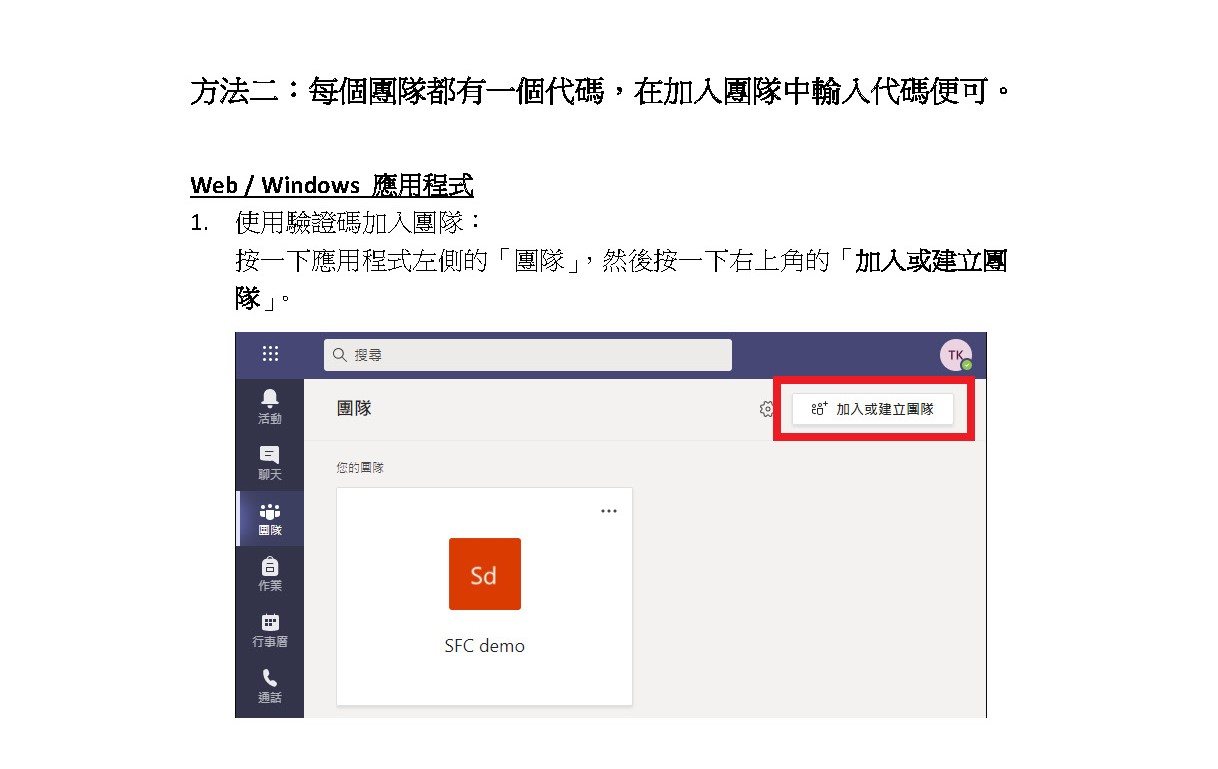Viewport: 1218px width, 769px height.
Task: Click the magnifier icon in search bar
Action: click(x=340, y=355)
